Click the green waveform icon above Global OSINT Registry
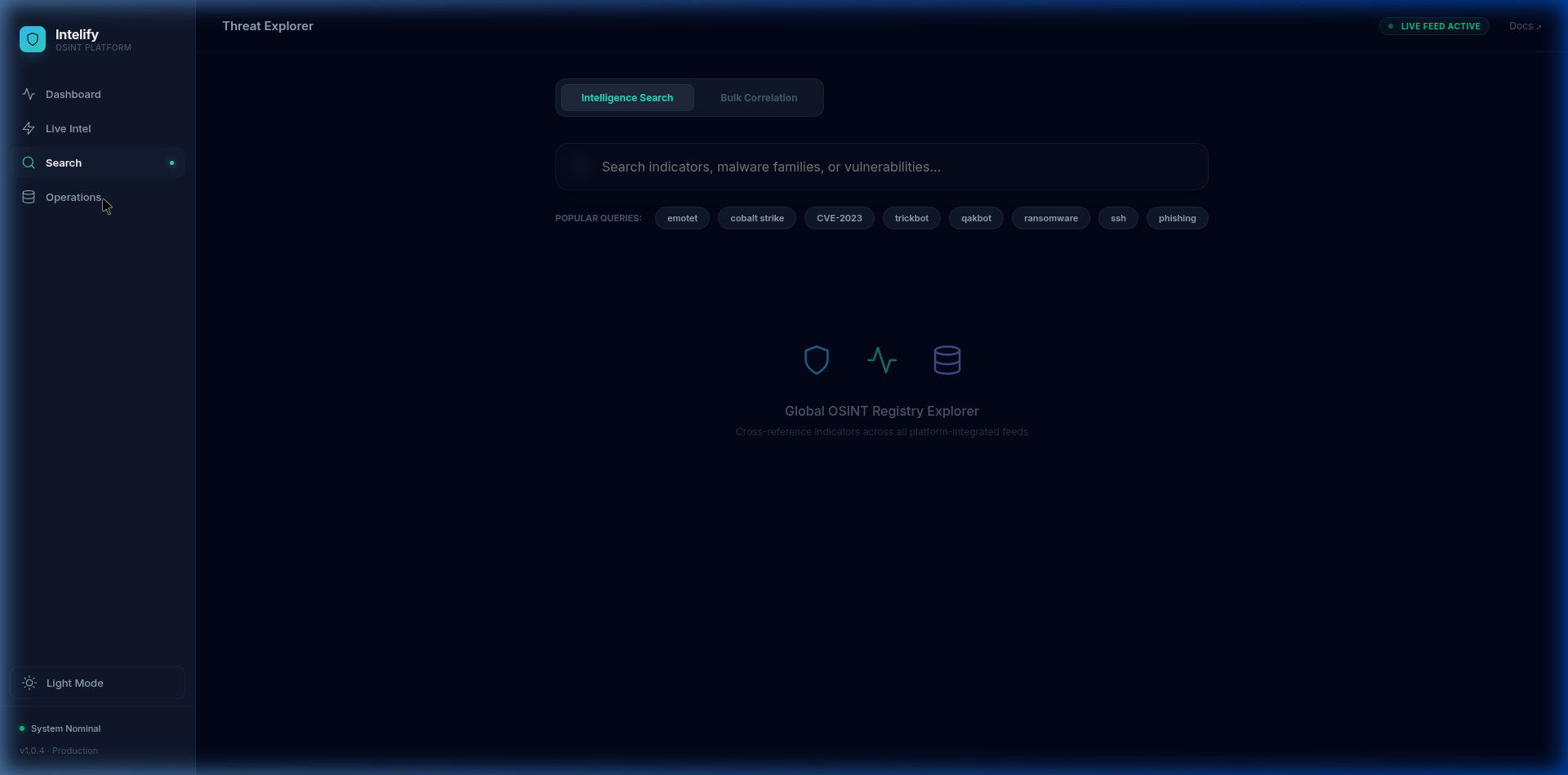The width and height of the screenshot is (1568, 775). pyautogui.click(x=882, y=359)
